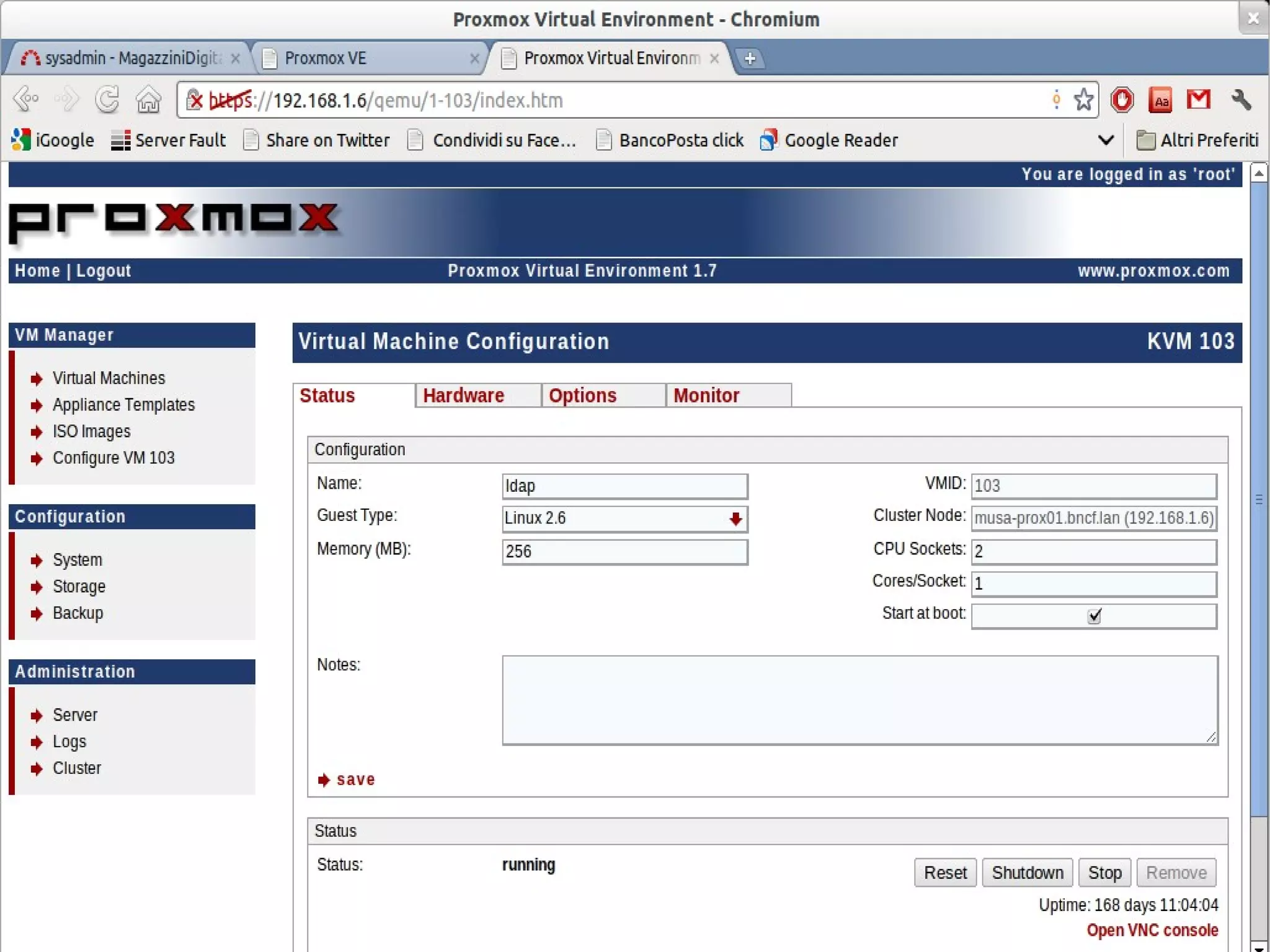
Task: Bookmark page with the star icon
Action: (x=1083, y=99)
